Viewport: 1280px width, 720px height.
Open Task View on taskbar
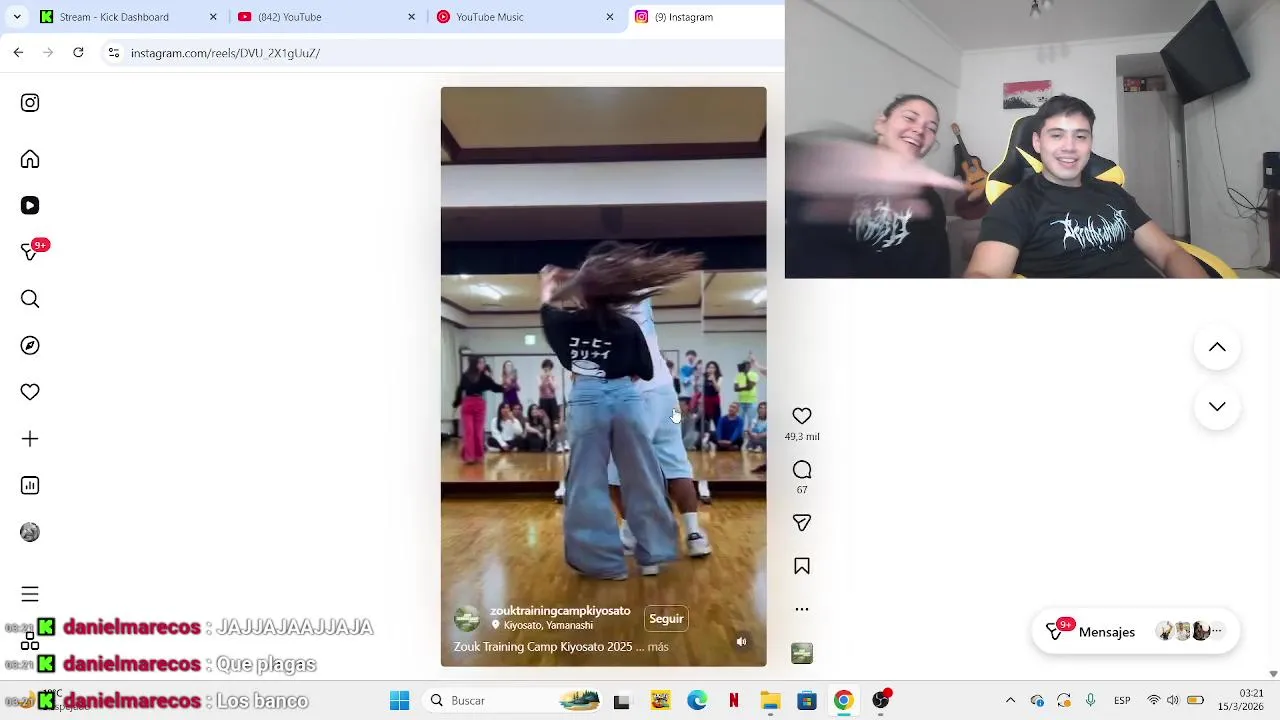coord(621,701)
